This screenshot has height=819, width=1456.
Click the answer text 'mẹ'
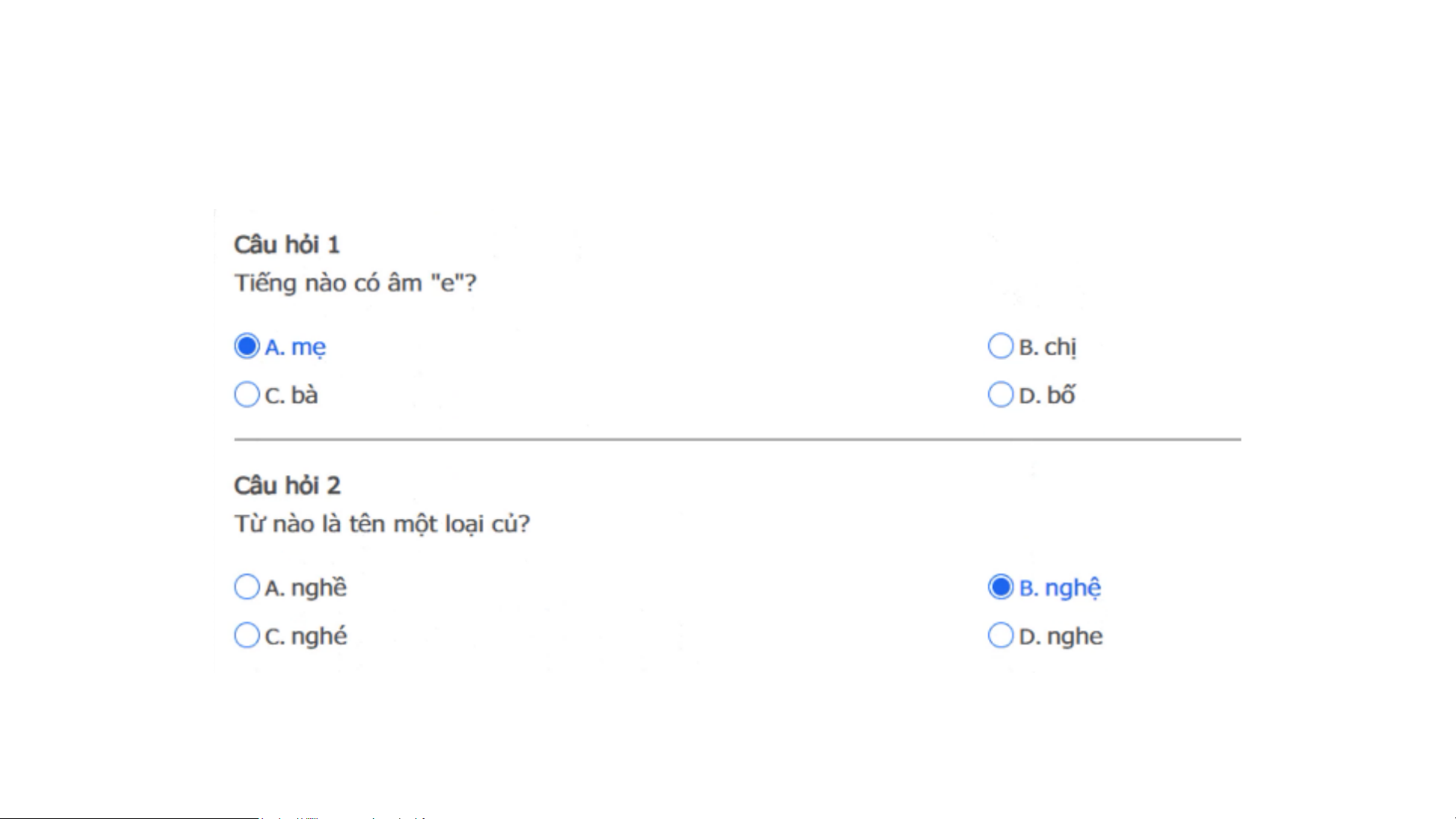point(308,348)
